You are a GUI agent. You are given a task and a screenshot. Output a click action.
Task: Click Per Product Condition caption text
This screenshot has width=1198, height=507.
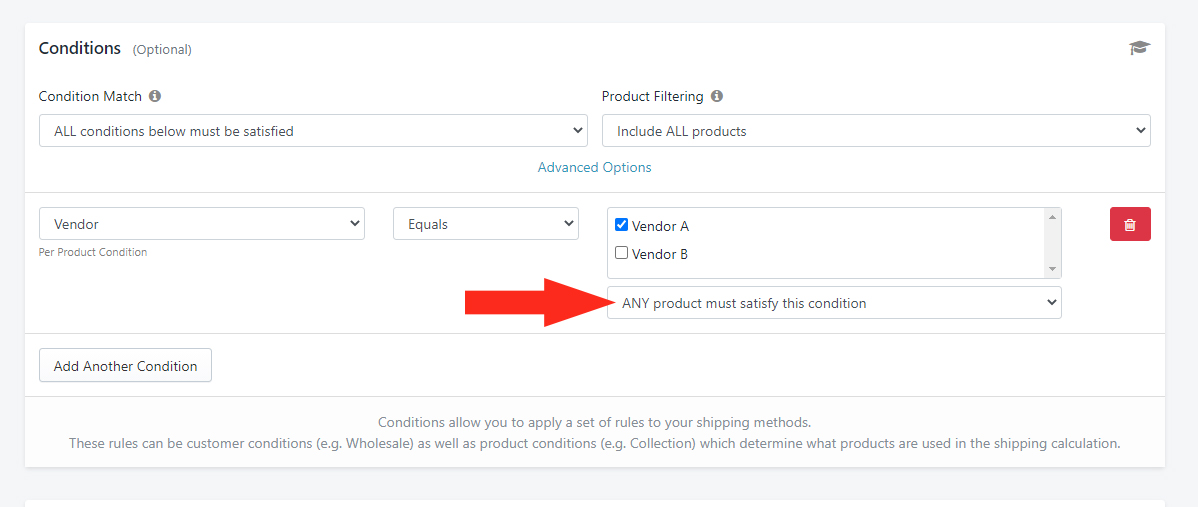[x=92, y=252]
